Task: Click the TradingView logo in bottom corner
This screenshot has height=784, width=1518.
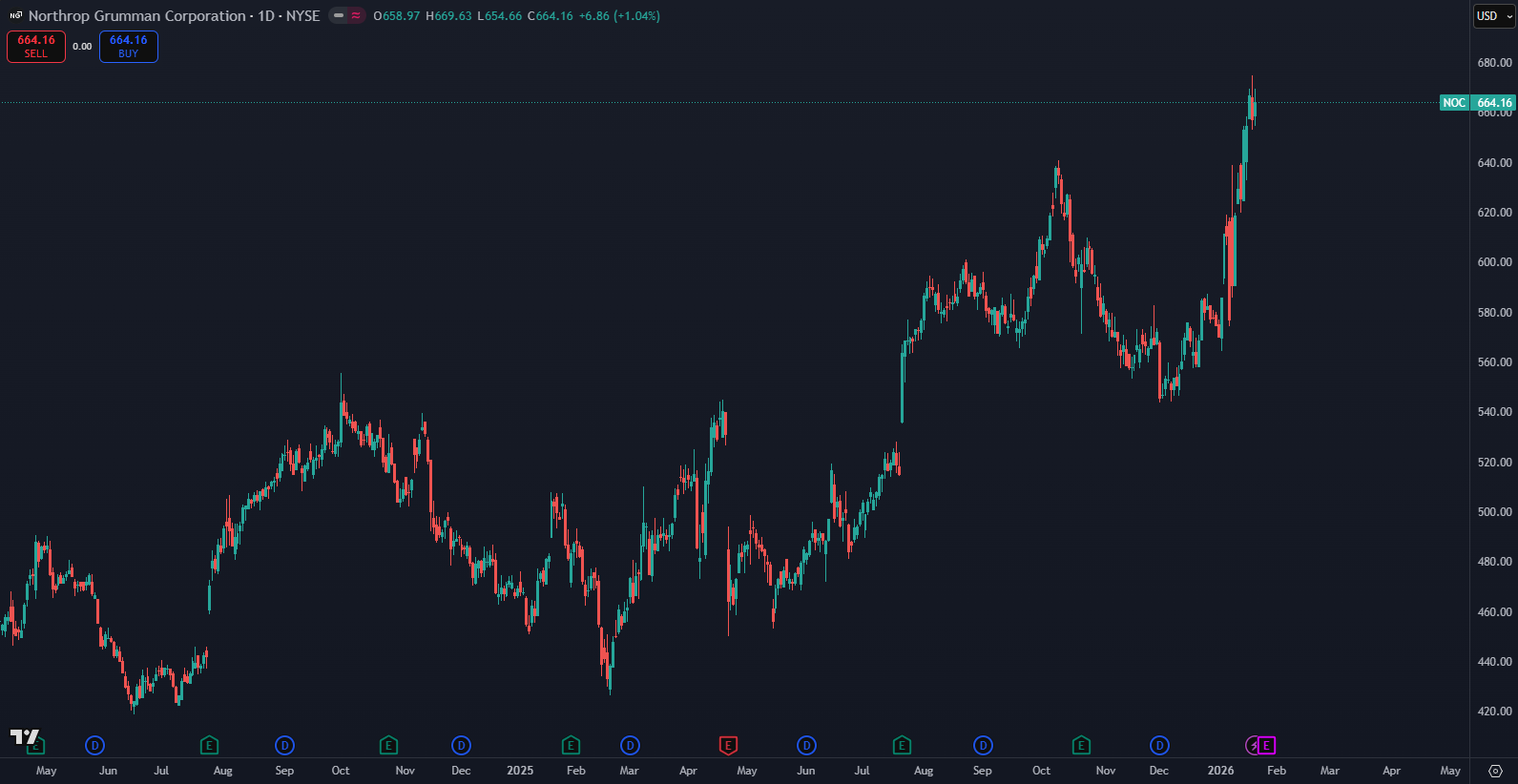Action: coord(24,736)
